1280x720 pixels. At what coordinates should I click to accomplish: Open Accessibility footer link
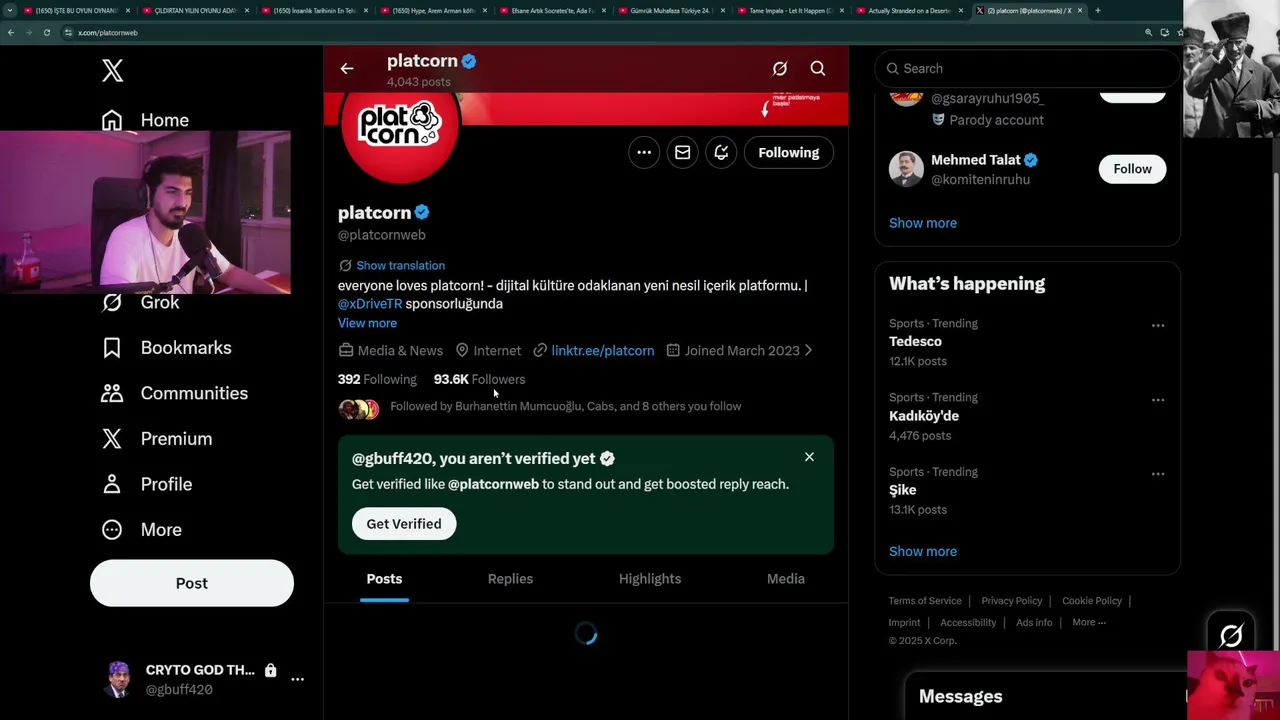[x=967, y=622]
